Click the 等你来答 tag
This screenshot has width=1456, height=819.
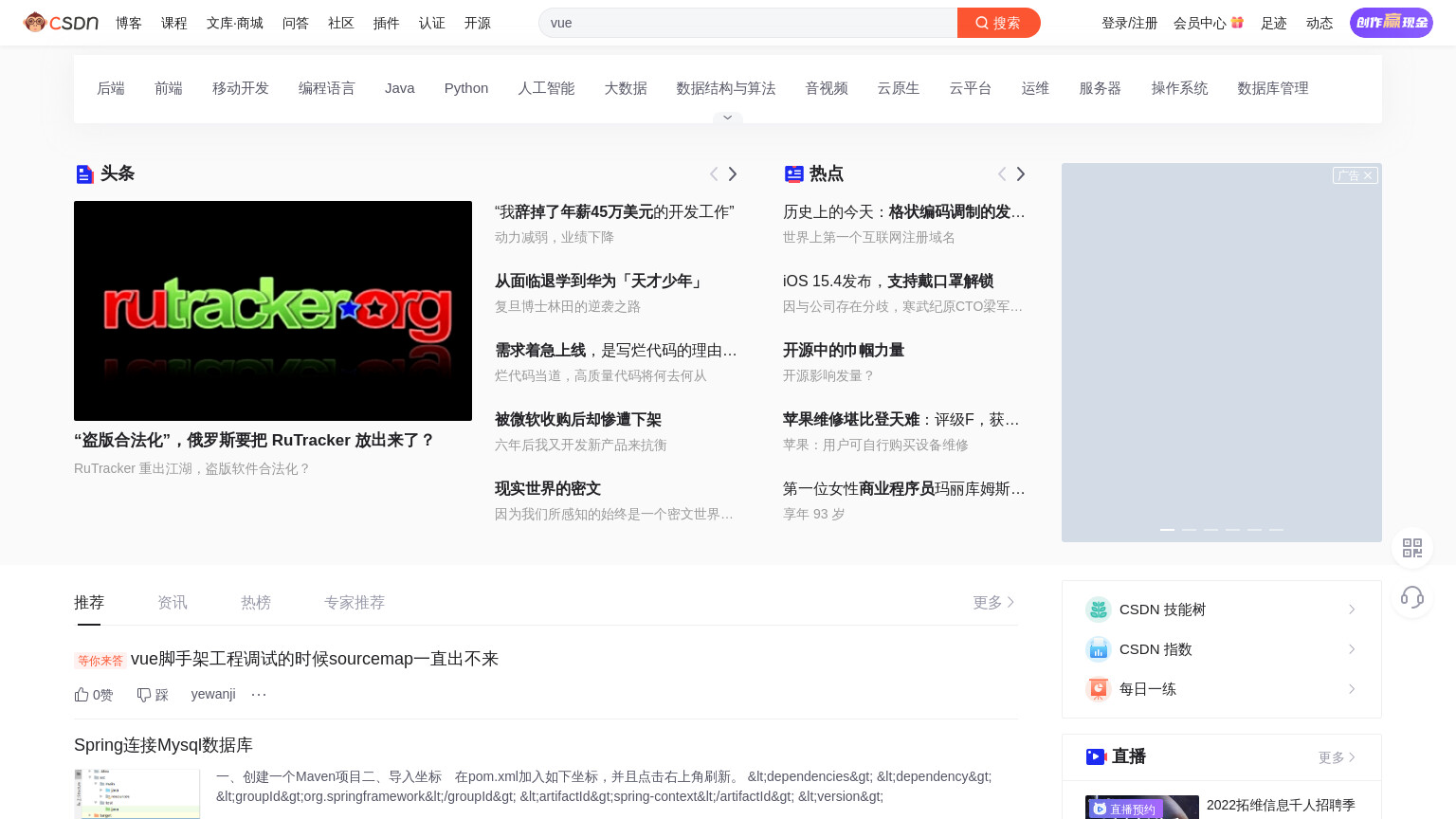pyautogui.click(x=100, y=661)
